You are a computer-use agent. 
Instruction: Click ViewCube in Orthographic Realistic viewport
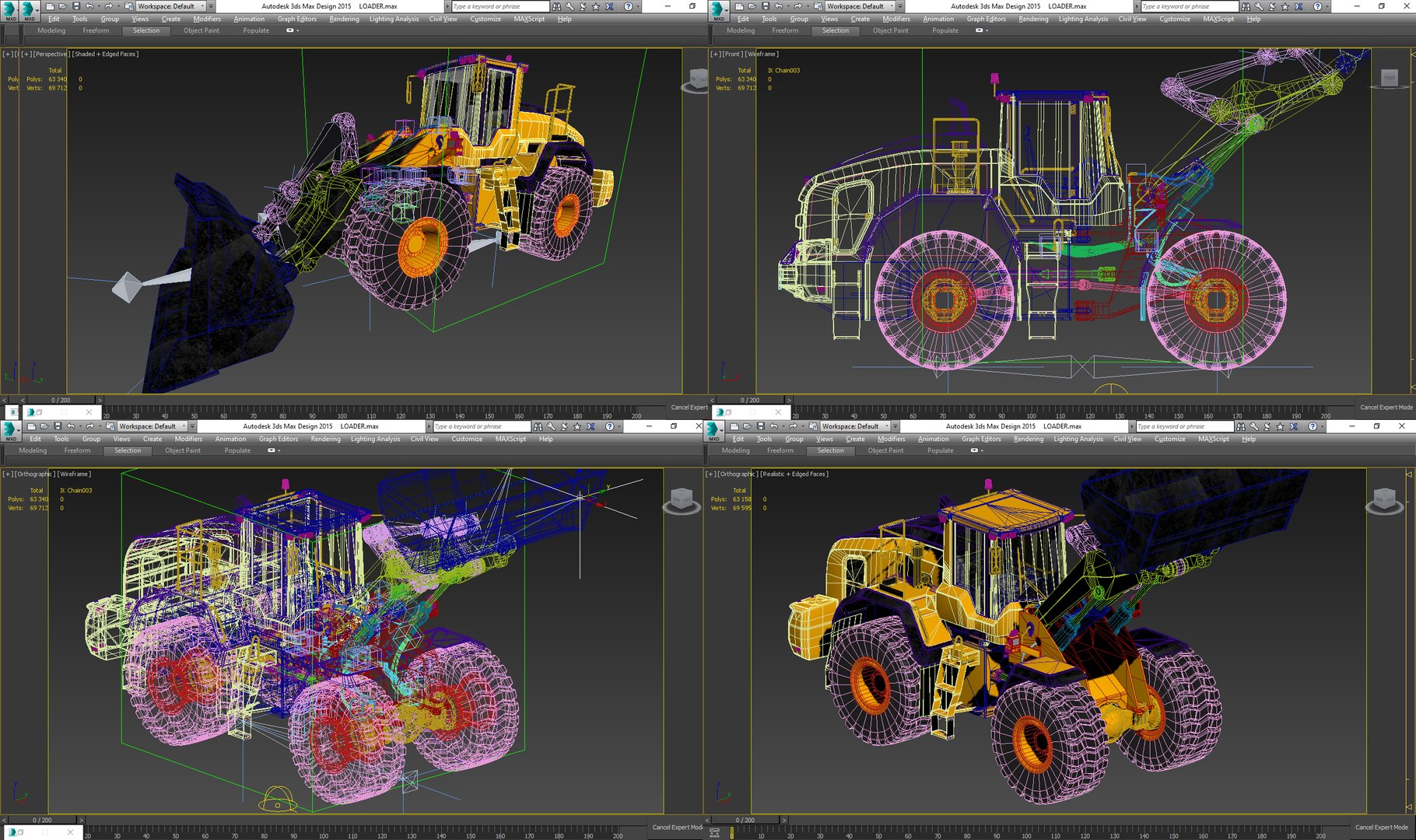1384,500
